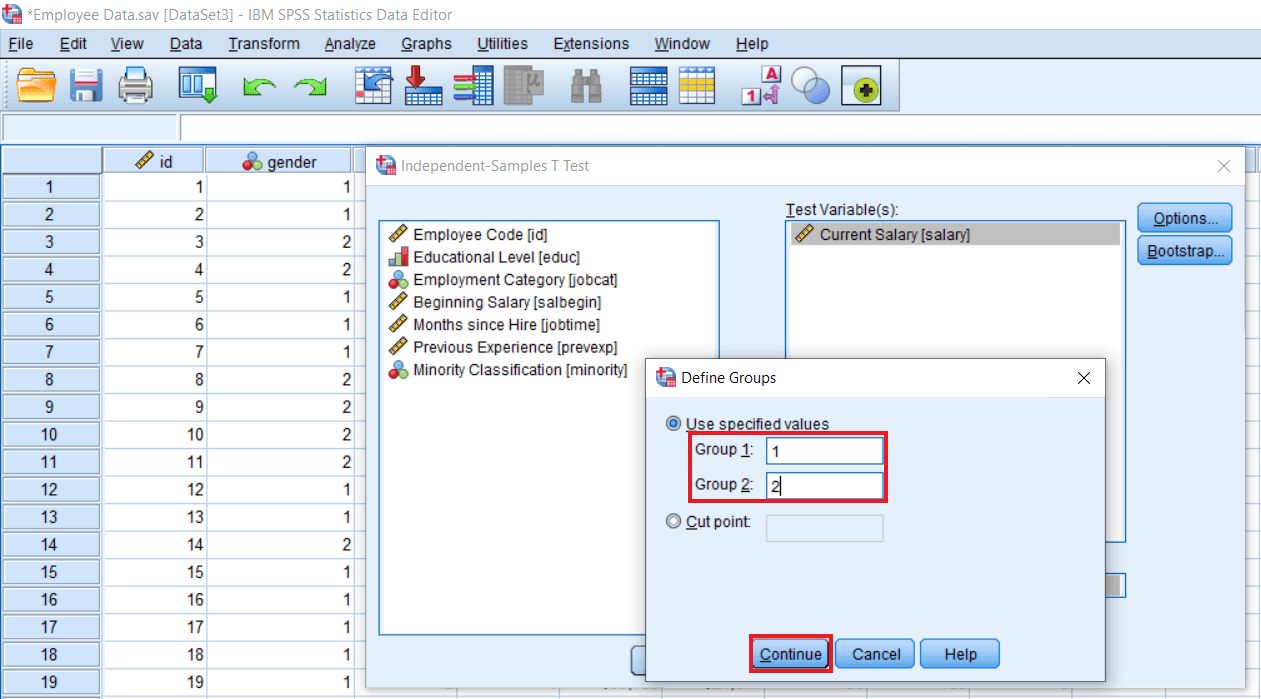1261x699 pixels.
Task: Click the disabled Cut point value field
Action: click(825, 528)
